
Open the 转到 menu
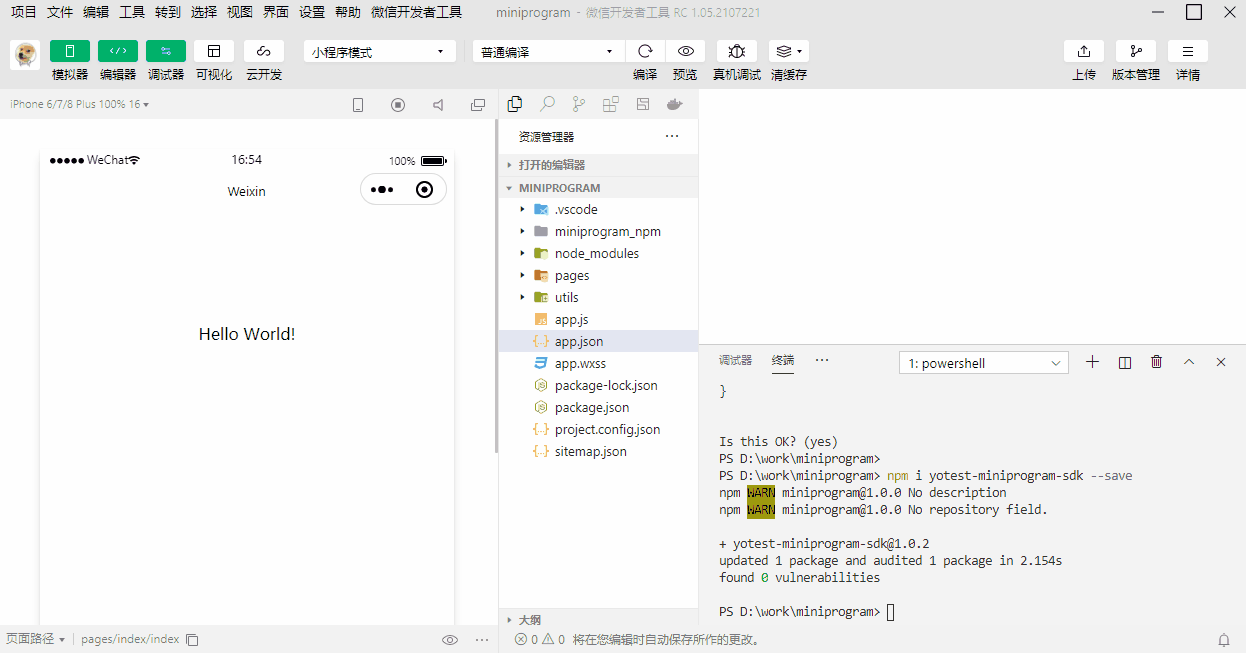pos(168,12)
